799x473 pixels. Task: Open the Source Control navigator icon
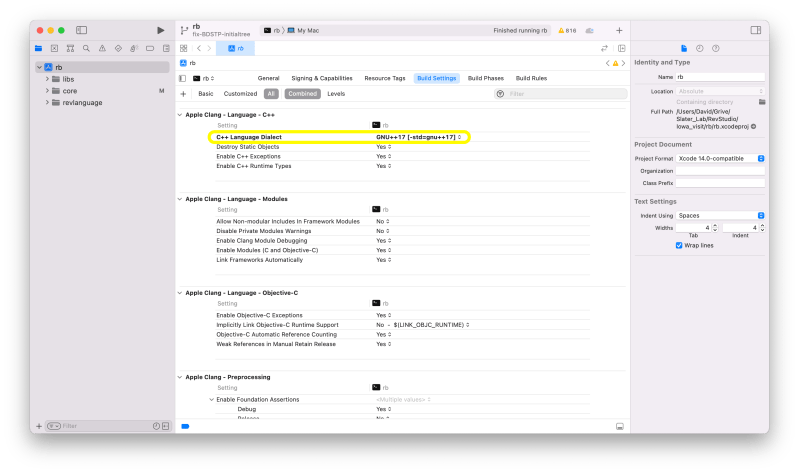click(55, 48)
